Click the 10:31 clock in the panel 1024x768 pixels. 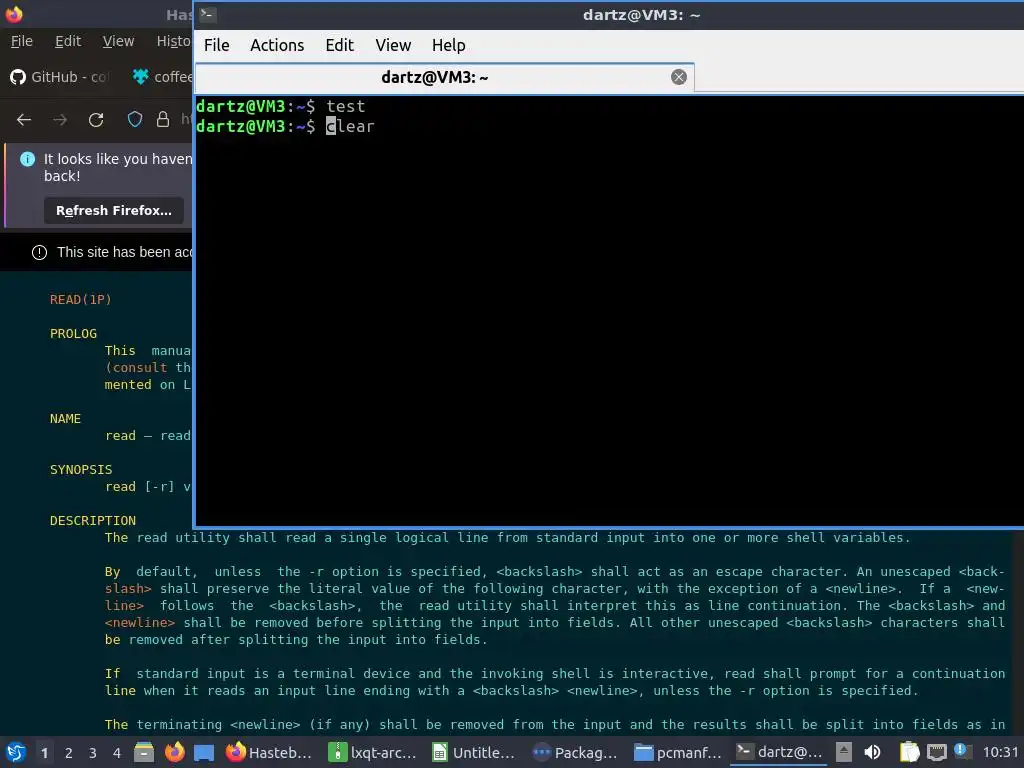point(1000,752)
